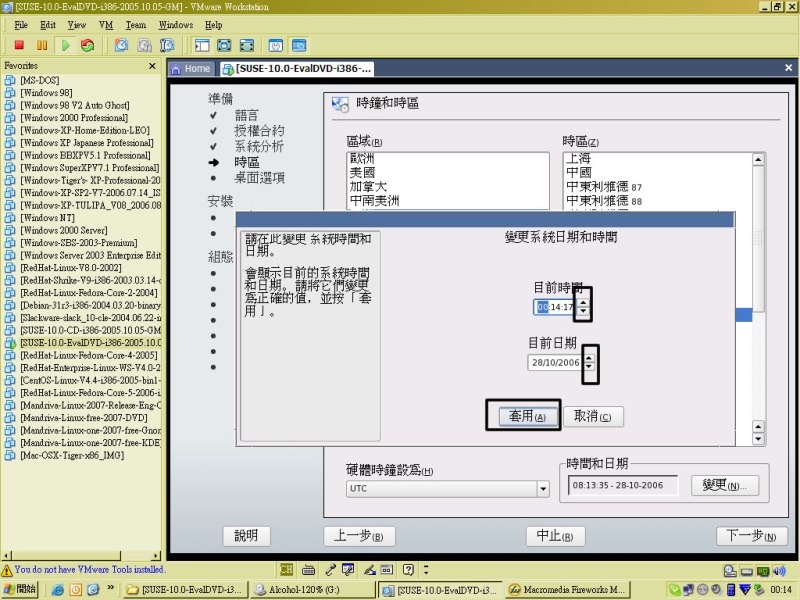800x600 pixels.
Task: Select [Windows 98] in Favorites
Action: [x=46, y=93]
